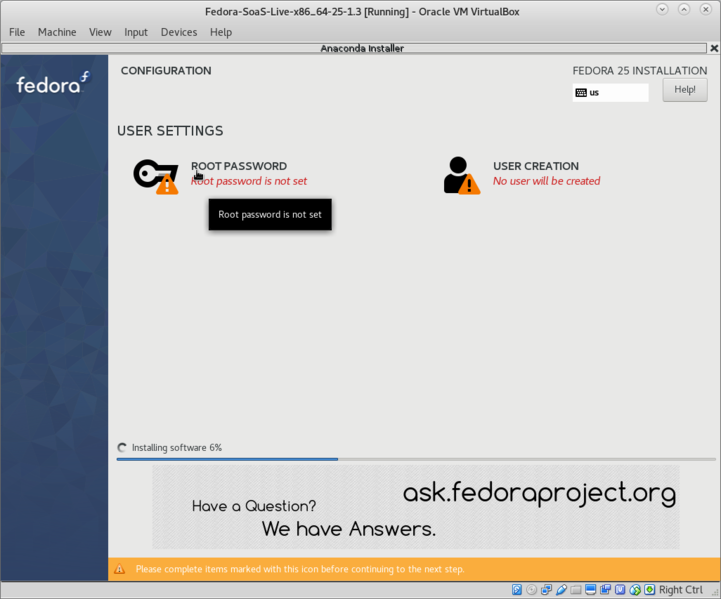
Task: Open the Devices menu
Action: [x=179, y=32]
